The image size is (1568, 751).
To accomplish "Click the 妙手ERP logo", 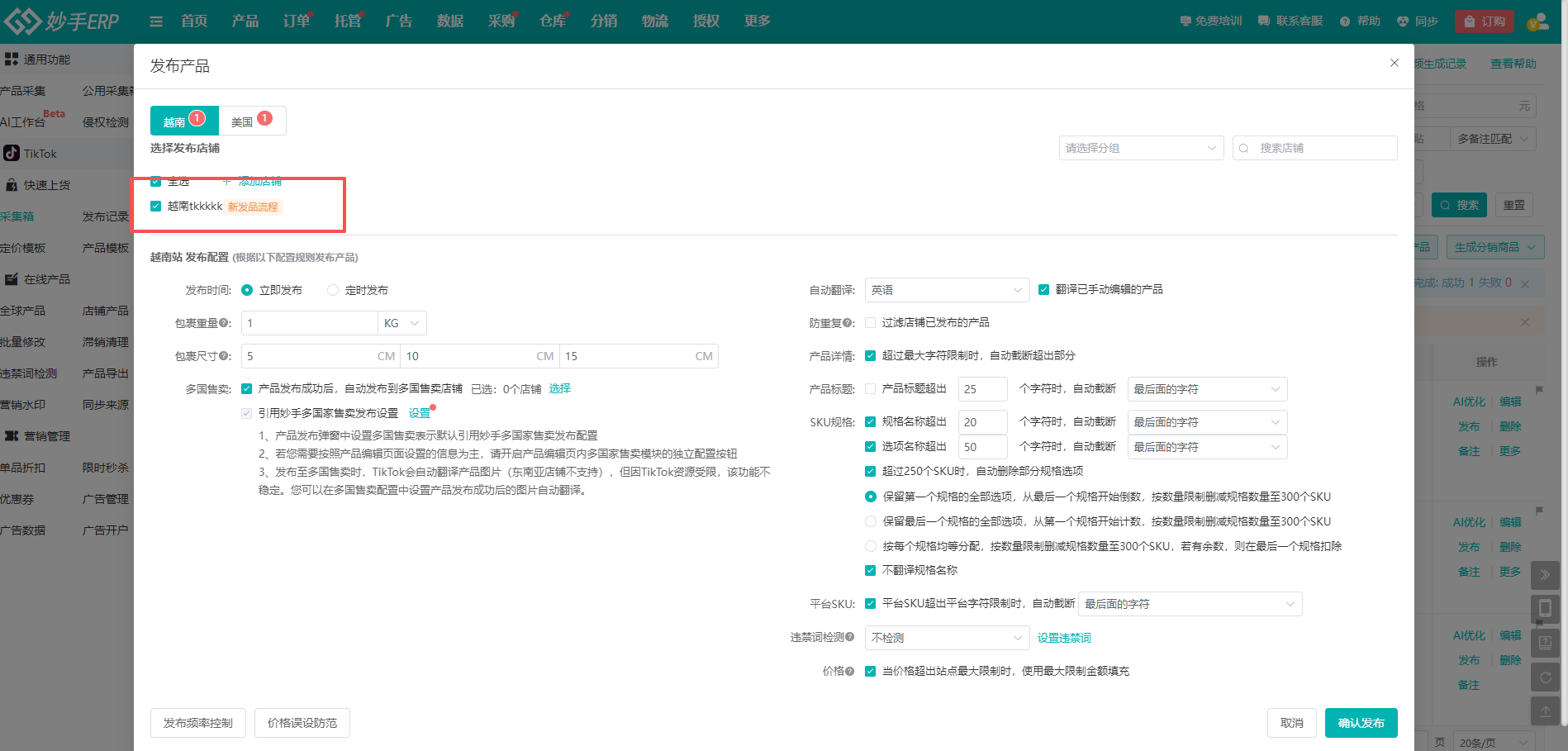I will coord(62,21).
